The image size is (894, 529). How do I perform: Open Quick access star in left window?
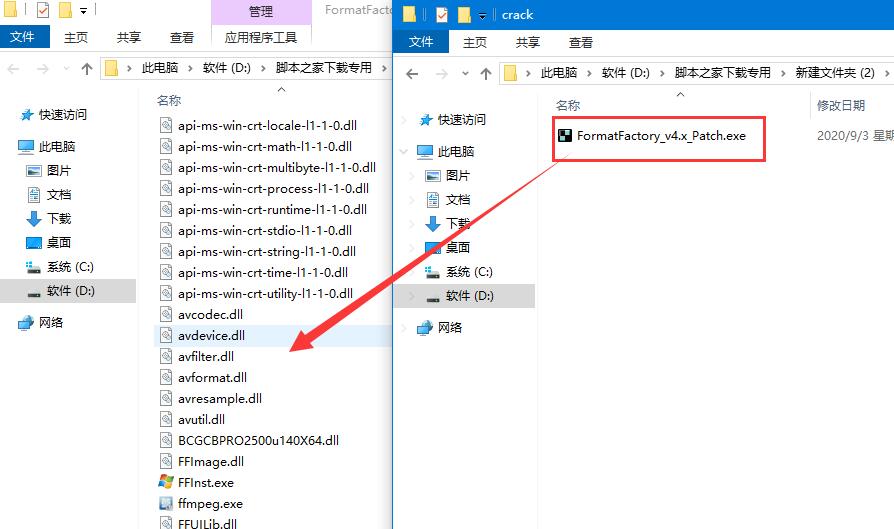[27, 115]
